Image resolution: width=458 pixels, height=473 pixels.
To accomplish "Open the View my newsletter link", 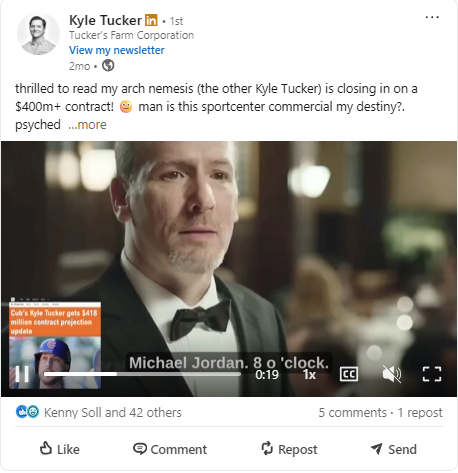I will (116, 50).
